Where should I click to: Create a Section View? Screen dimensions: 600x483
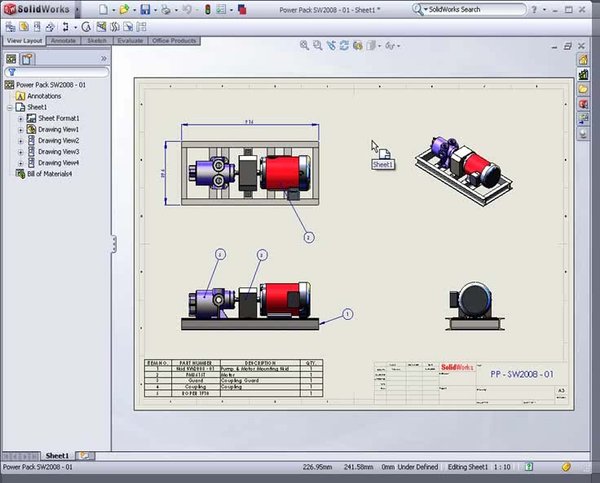coord(66,27)
